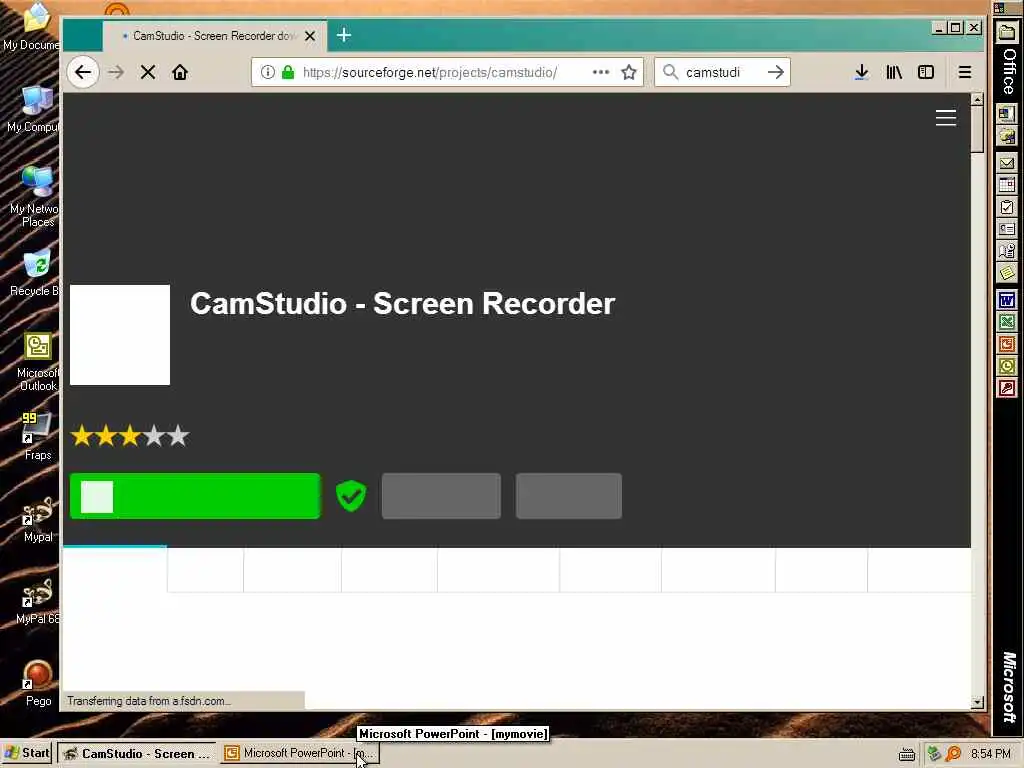Click the green network tray icon

934,754
